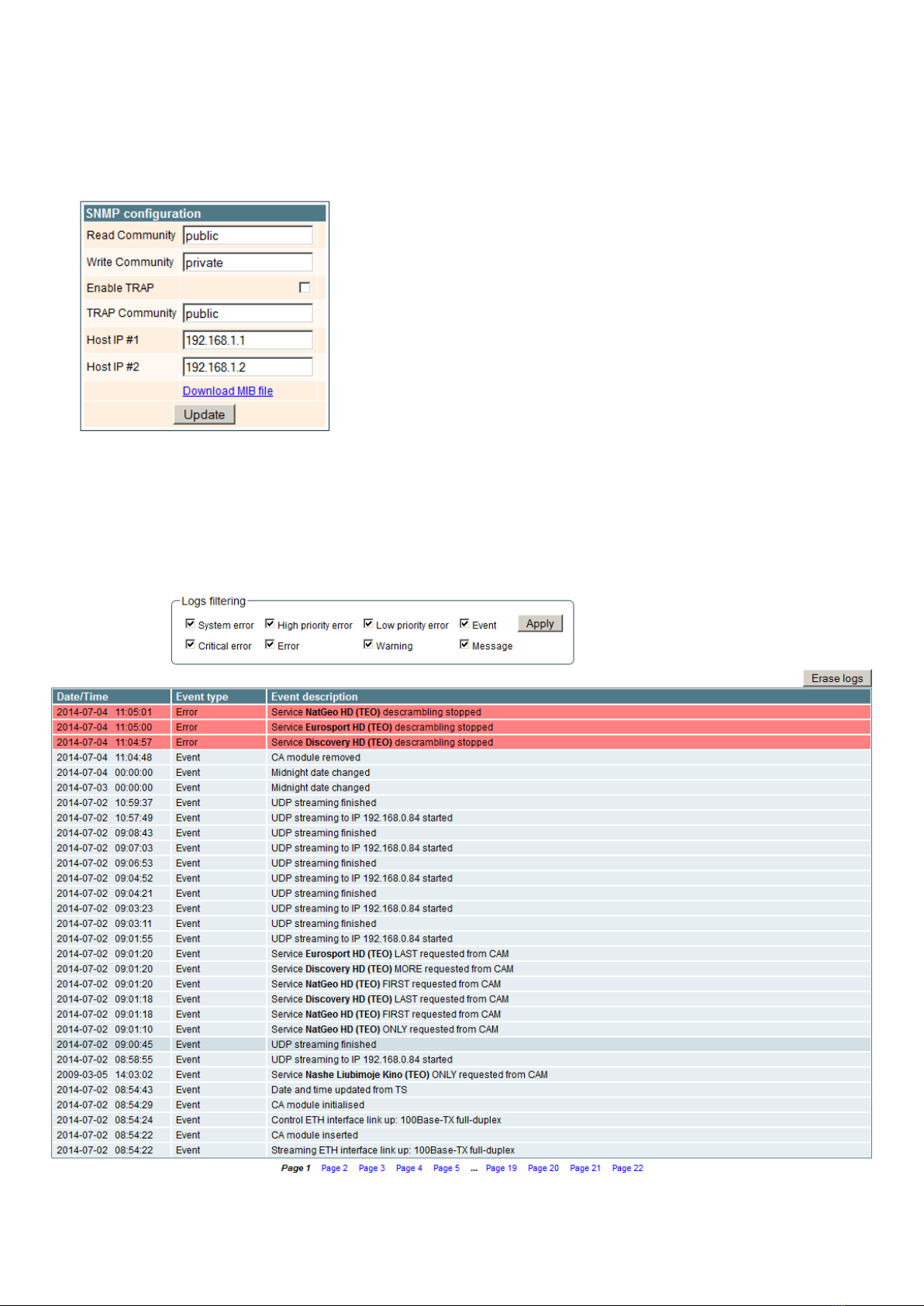Uncheck the High priority error filter
The image size is (924, 1306).
coord(270,624)
